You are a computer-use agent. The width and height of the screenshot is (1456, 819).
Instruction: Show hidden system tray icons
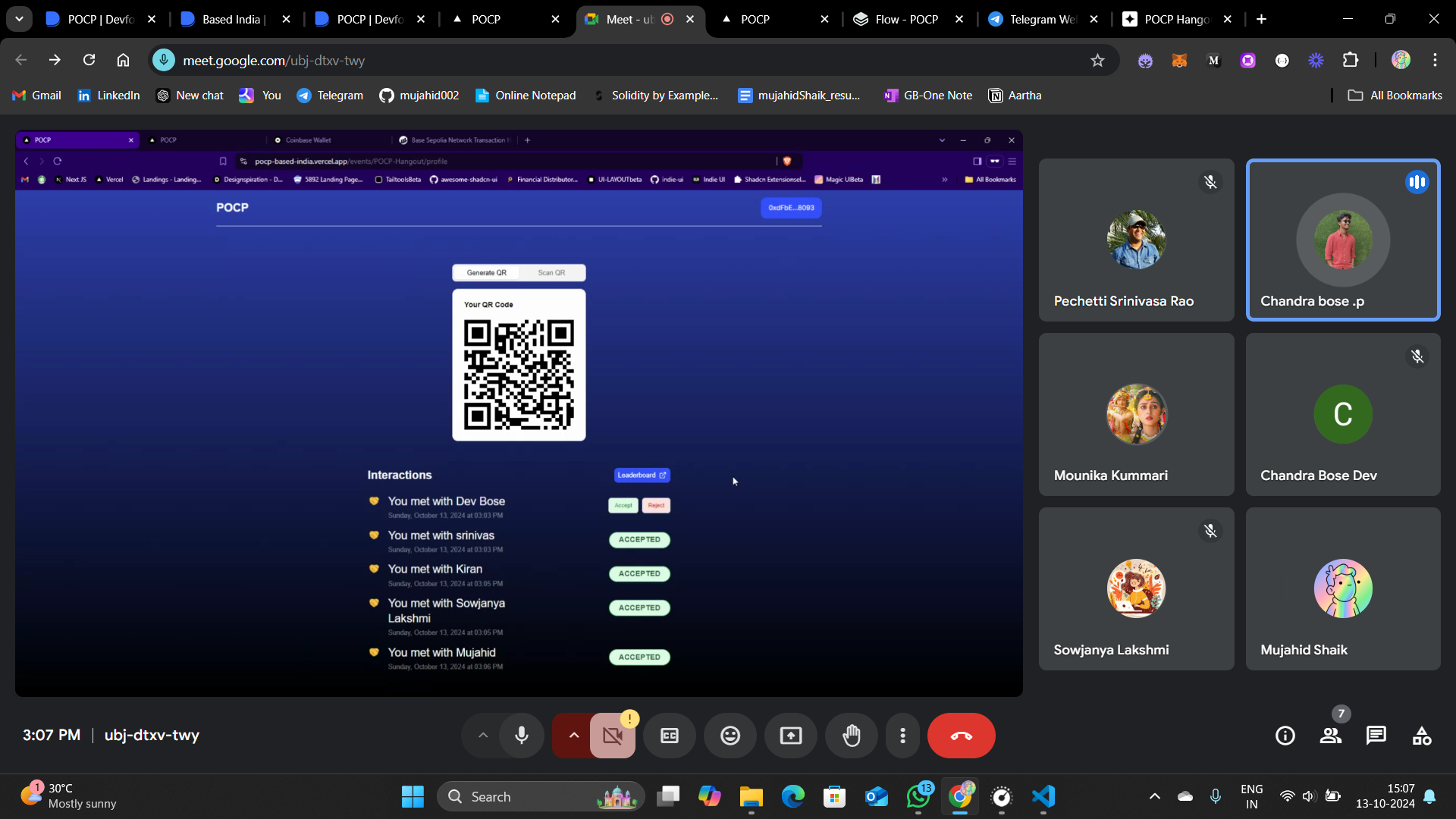(x=1154, y=797)
